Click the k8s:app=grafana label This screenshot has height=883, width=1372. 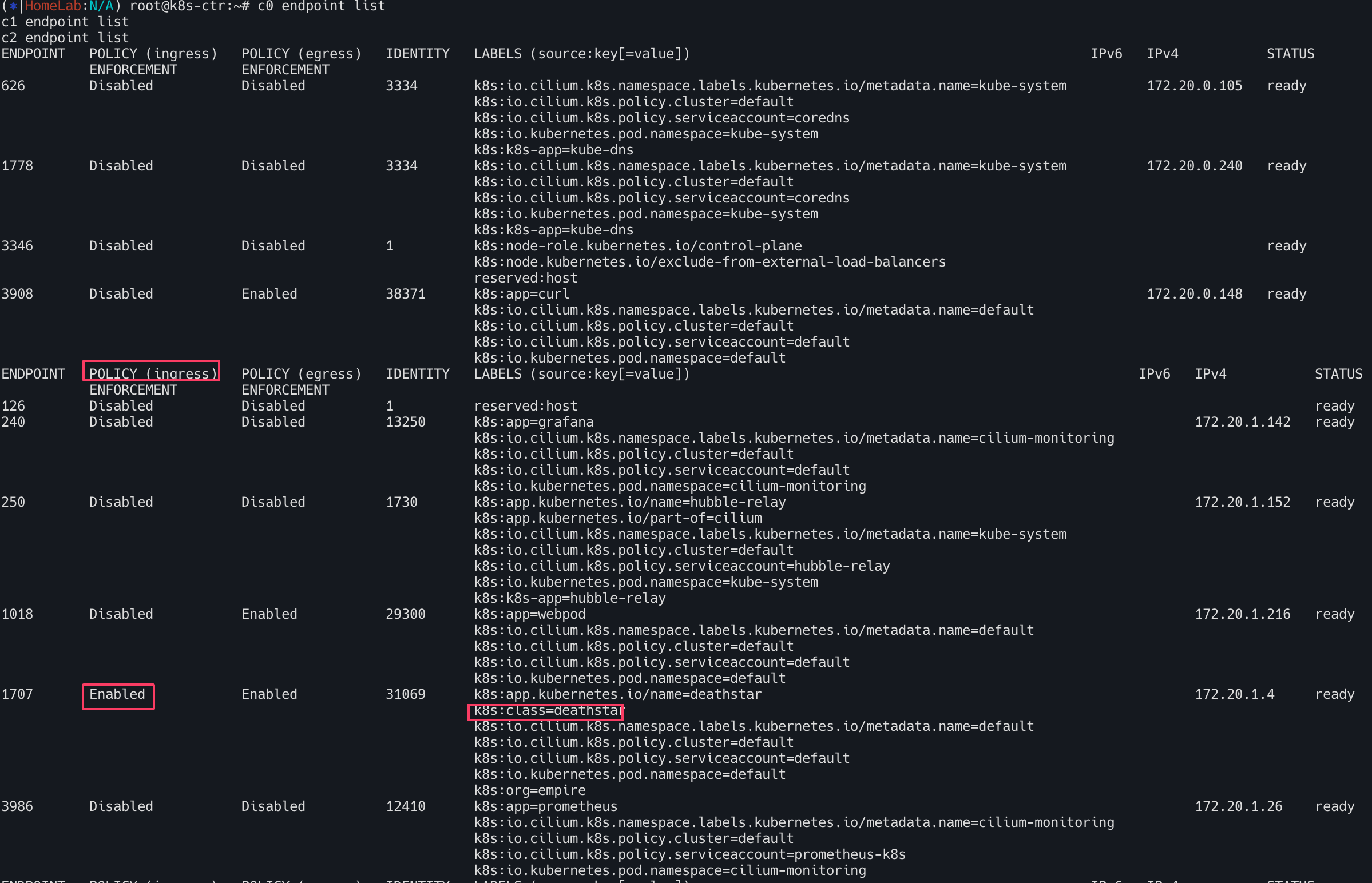533,423
